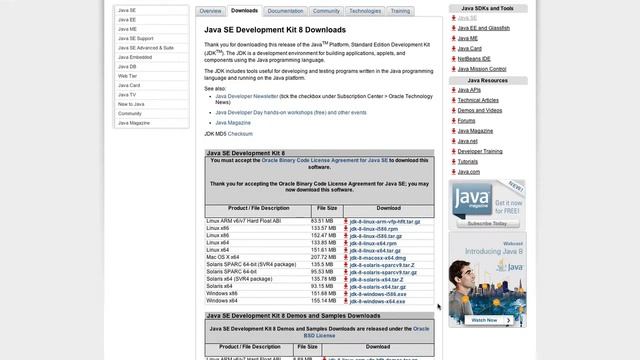640x360 pixels.
Task: Download jdk-8-windows-x64.exe file
Action: tap(377, 302)
